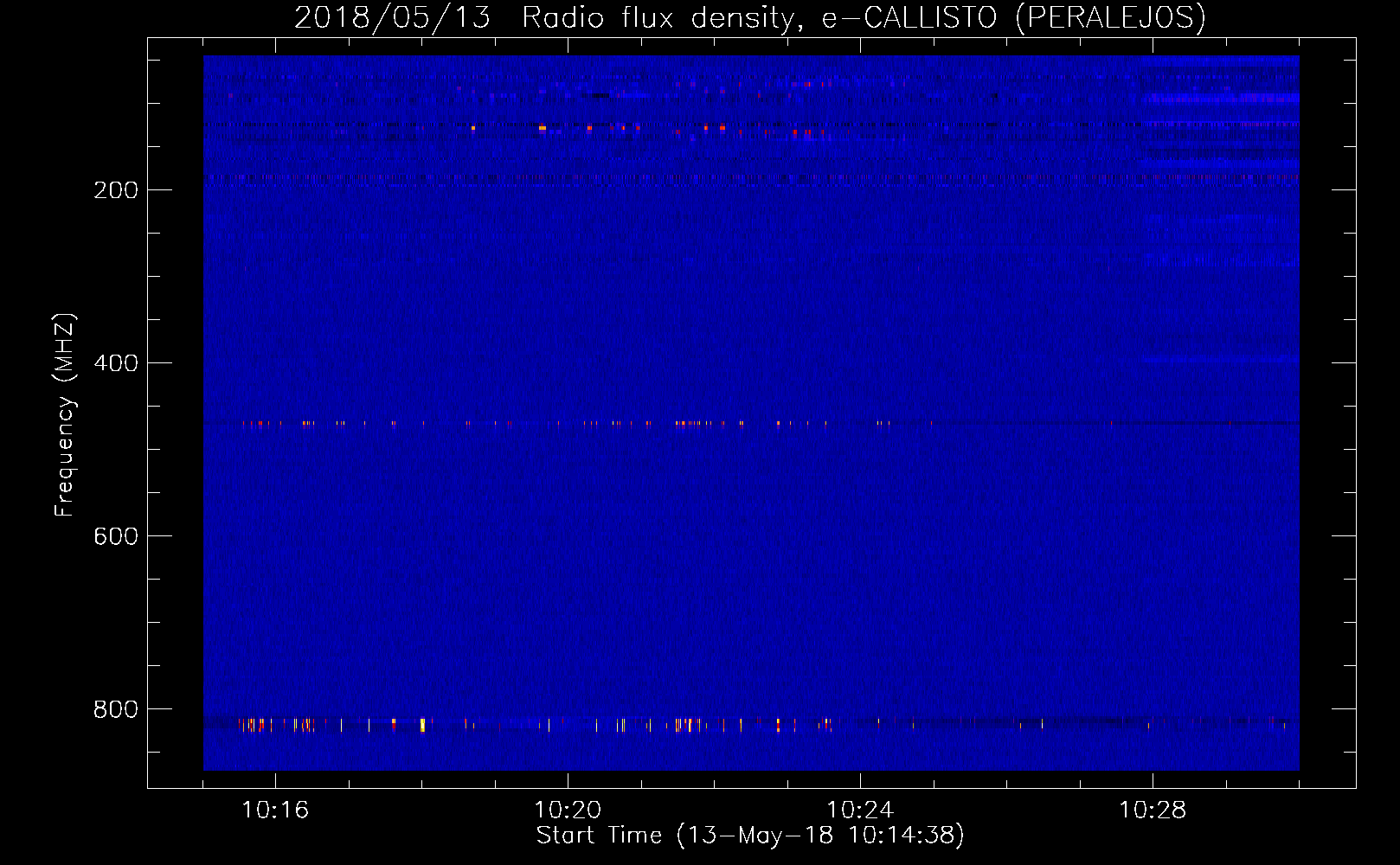Viewport: 1400px width, 865px height.
Task: Click the 10:20 time tick label
Action: click(x=568, y=811)
